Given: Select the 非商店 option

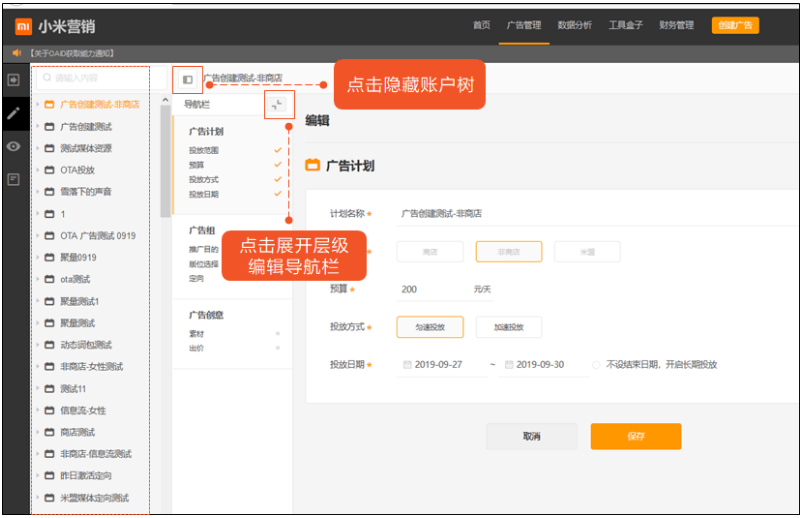Looking at the screenshot, I should click(x=509, y=252).
